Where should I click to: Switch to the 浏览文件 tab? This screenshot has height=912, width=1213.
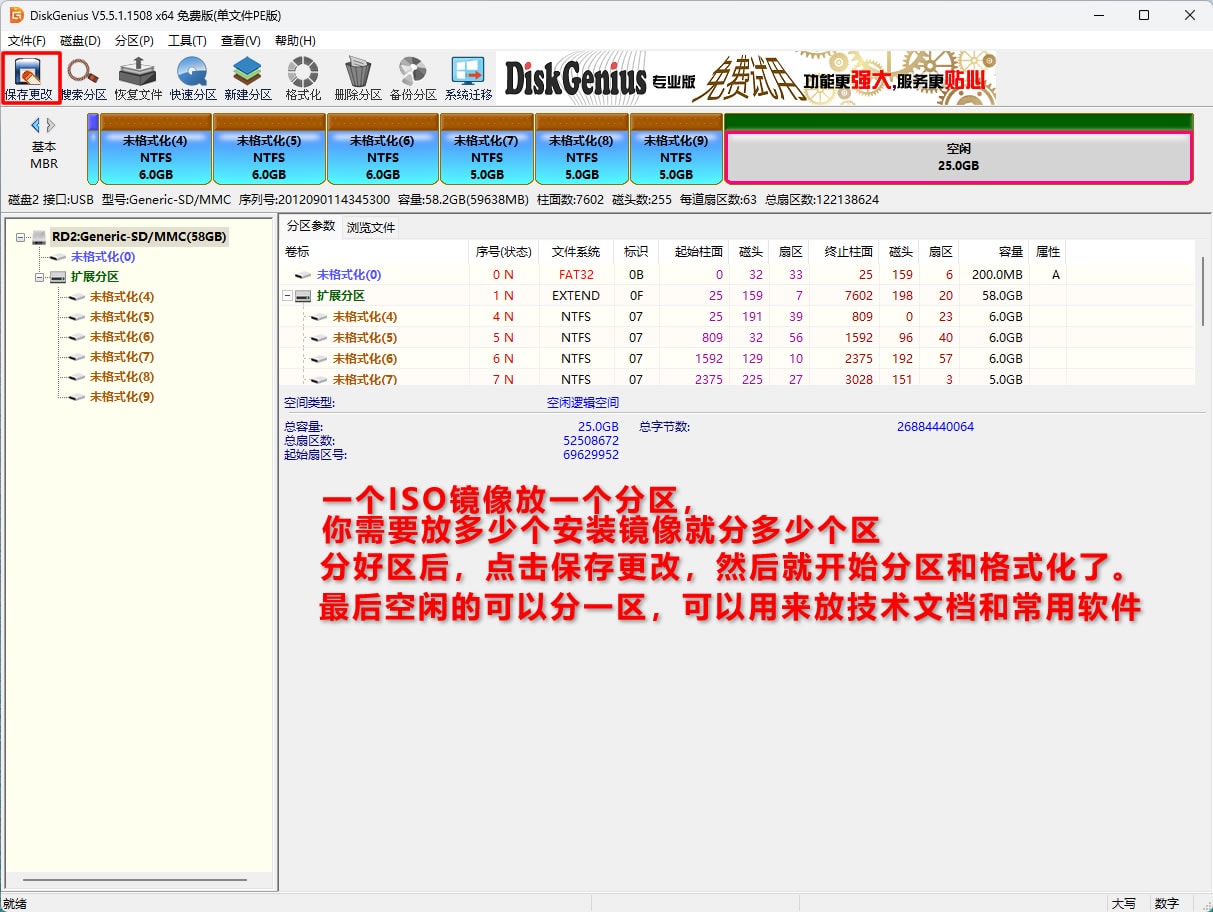(371, 227)
